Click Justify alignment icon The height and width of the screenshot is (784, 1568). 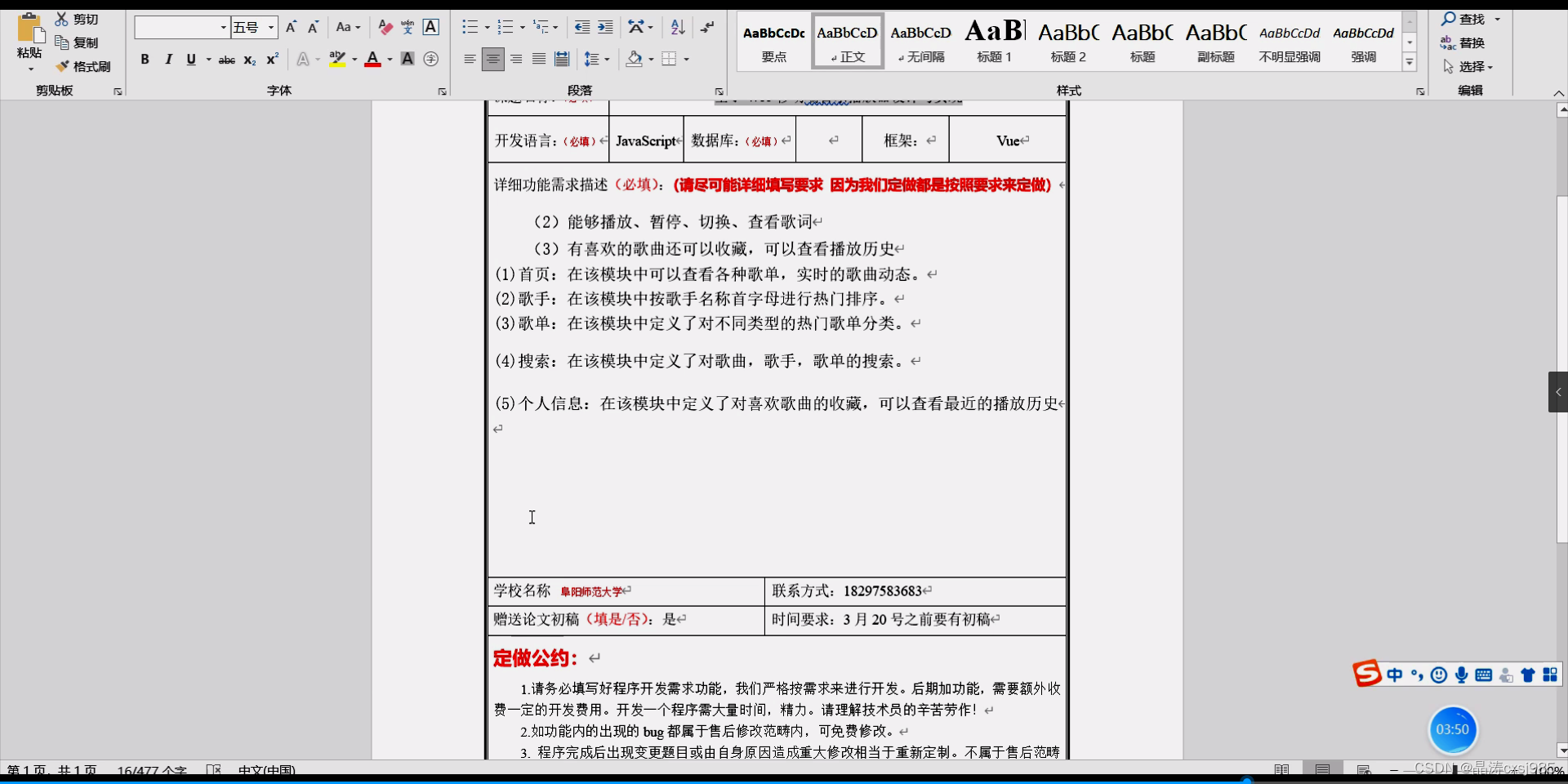(539, 59)
